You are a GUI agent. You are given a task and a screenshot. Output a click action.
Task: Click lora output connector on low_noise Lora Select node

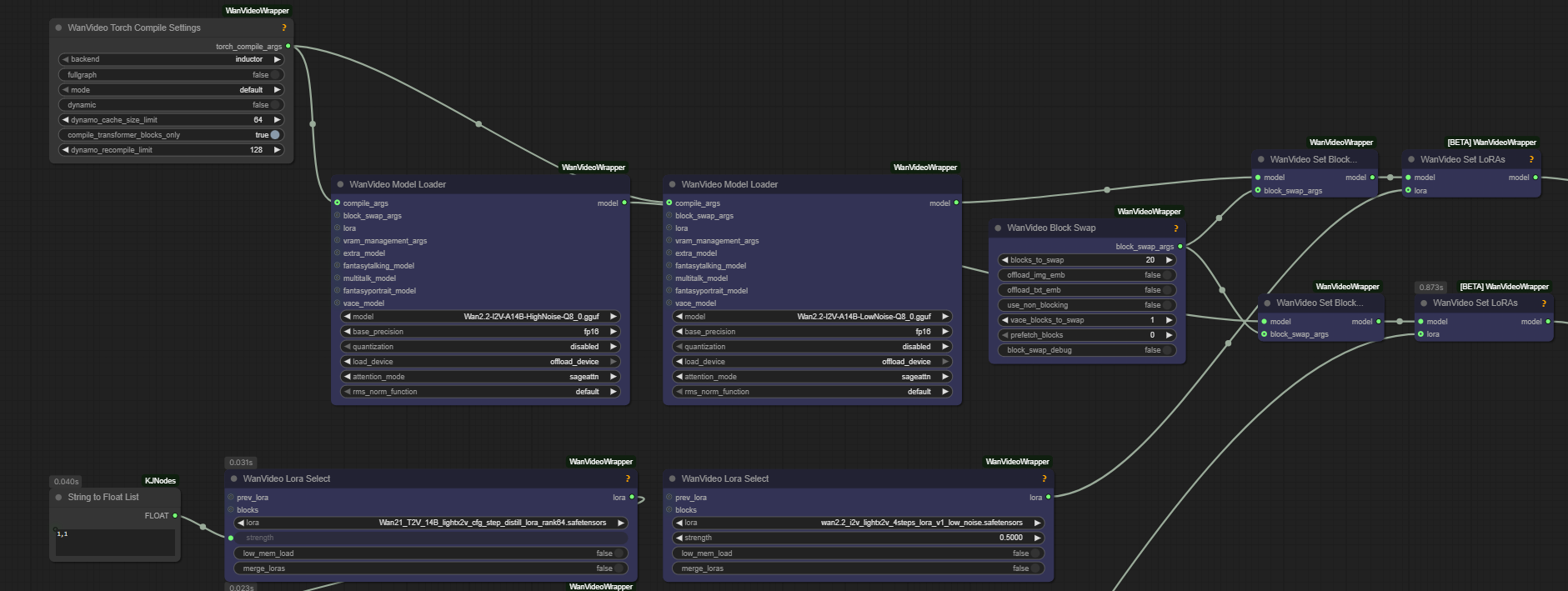(1048, 497)
